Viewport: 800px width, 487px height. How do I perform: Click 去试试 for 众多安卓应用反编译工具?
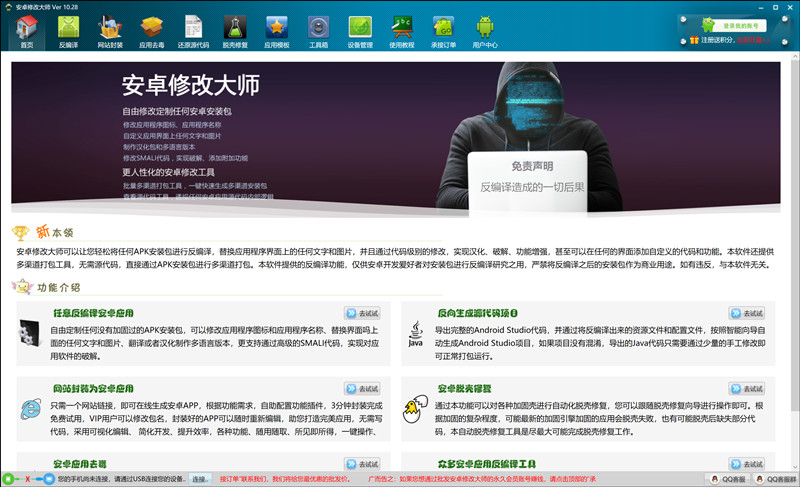746,464
